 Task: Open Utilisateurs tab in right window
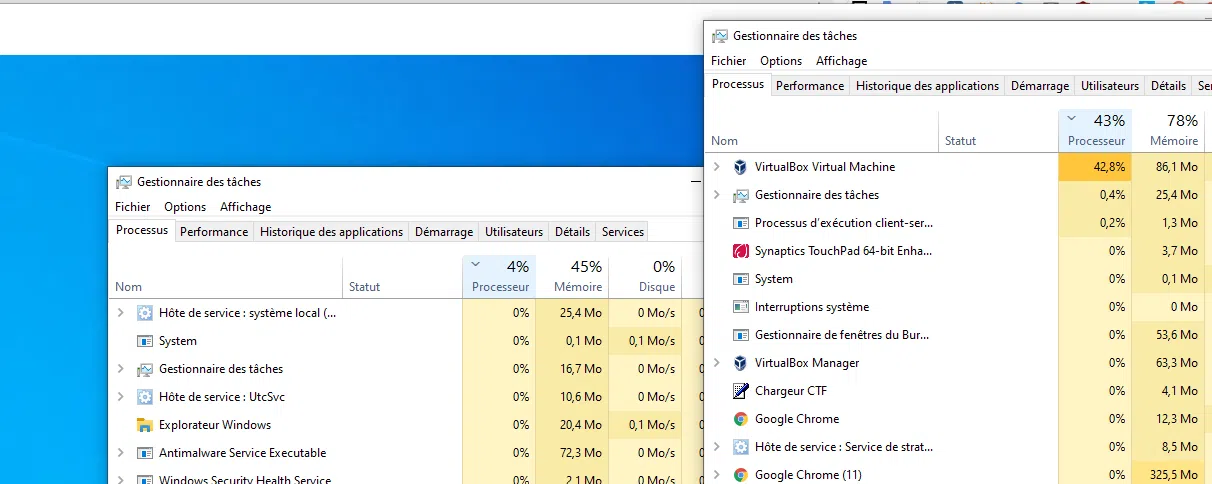[x=1110, y=86]
